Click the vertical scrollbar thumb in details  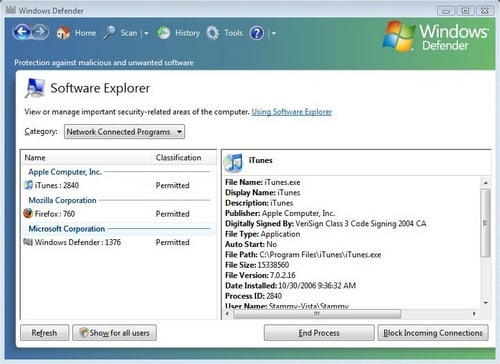[486, 223]
